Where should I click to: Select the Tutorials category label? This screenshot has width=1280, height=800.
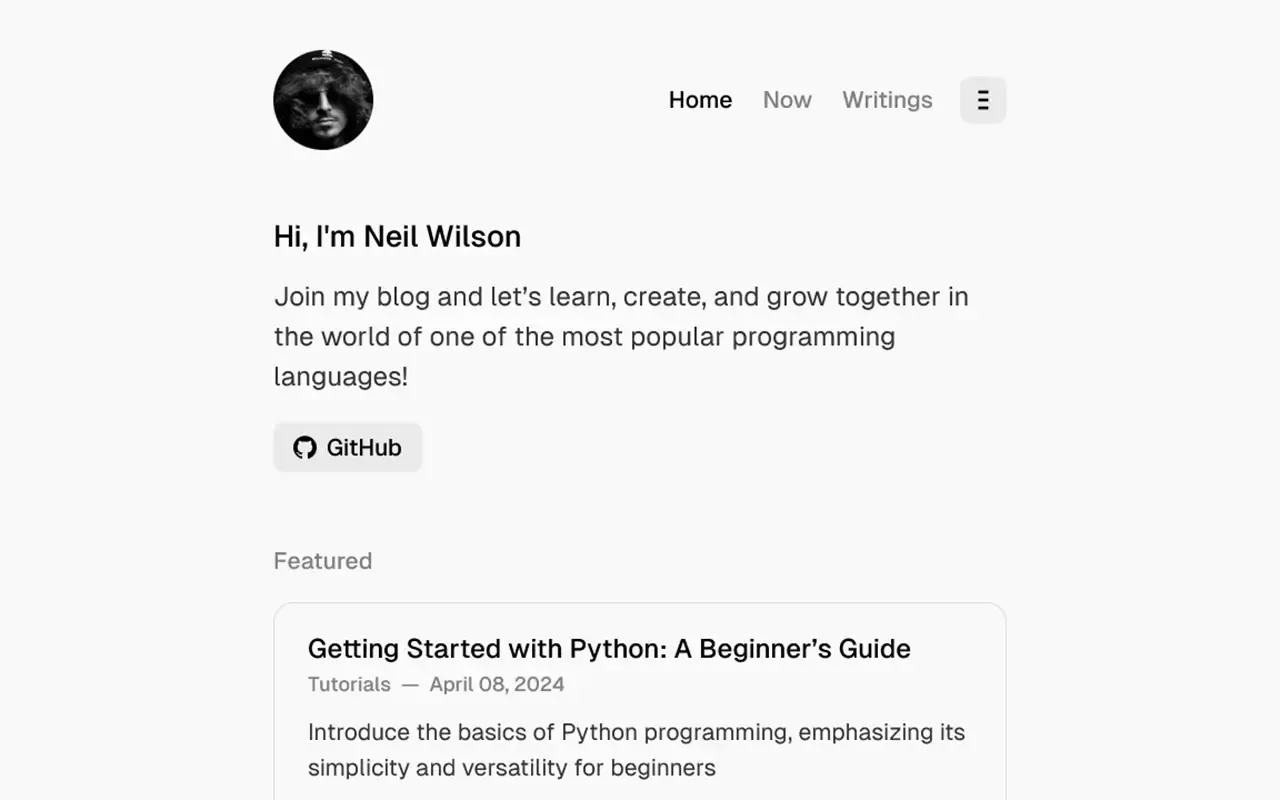(349, 685)
